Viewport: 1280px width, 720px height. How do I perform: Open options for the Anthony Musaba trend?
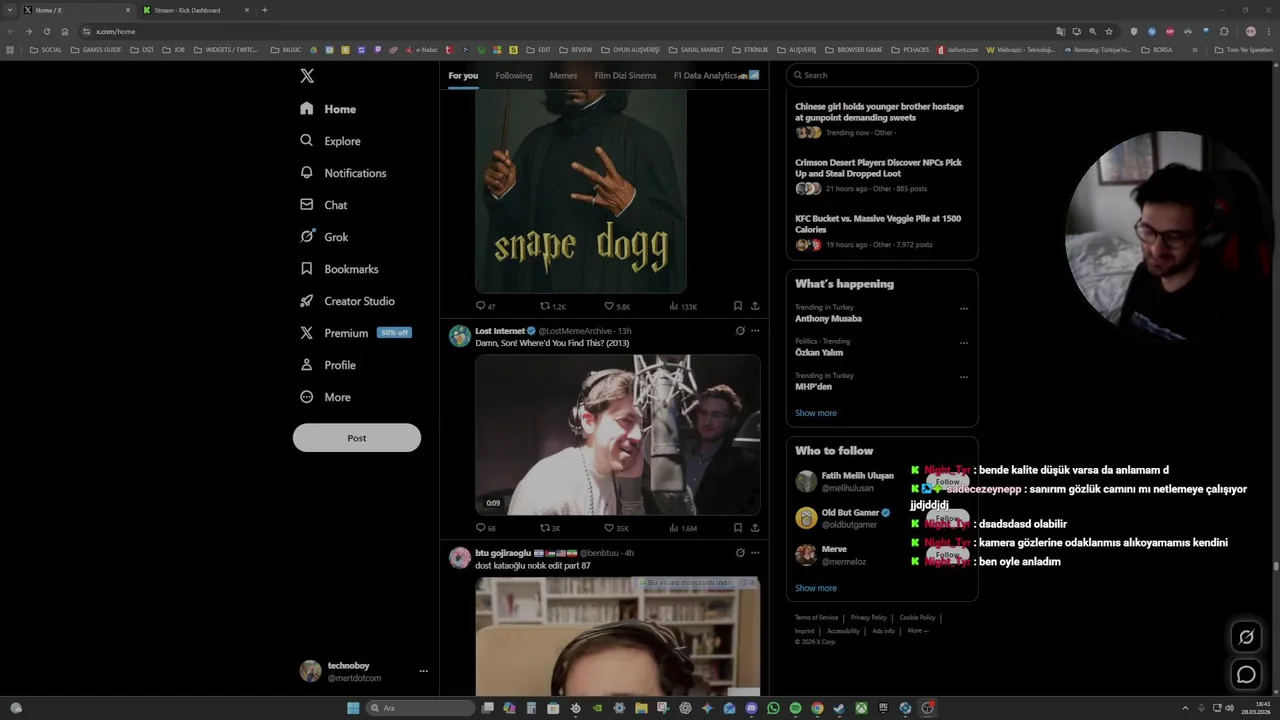(964, 309)
